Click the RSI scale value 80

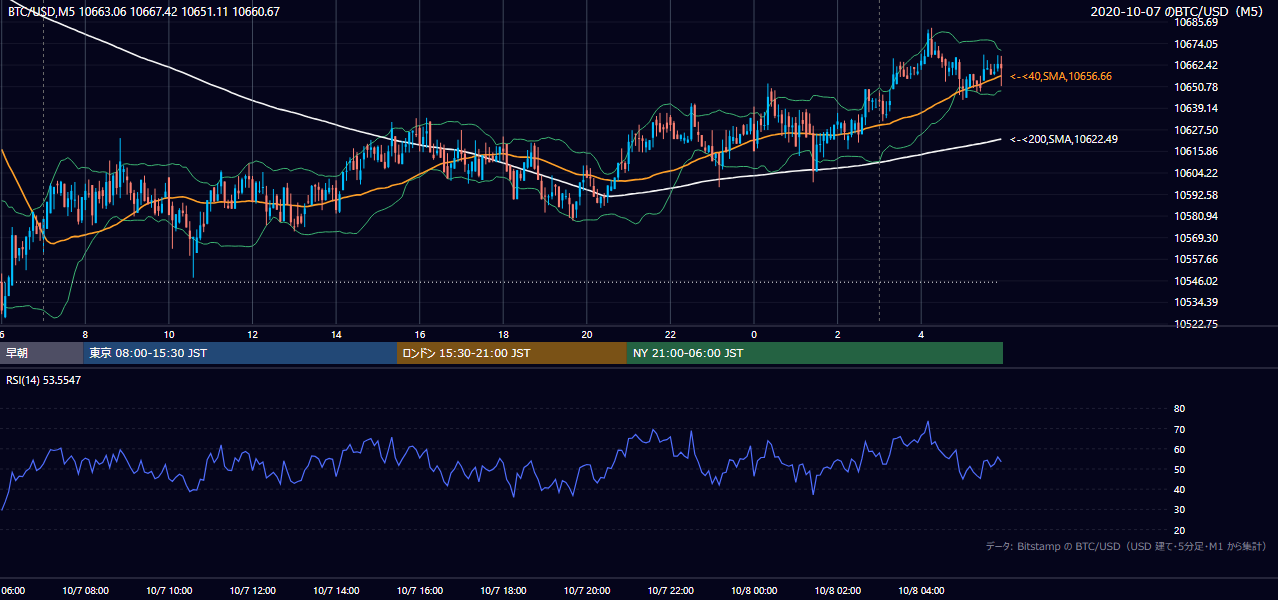(x=1179, y=409)
